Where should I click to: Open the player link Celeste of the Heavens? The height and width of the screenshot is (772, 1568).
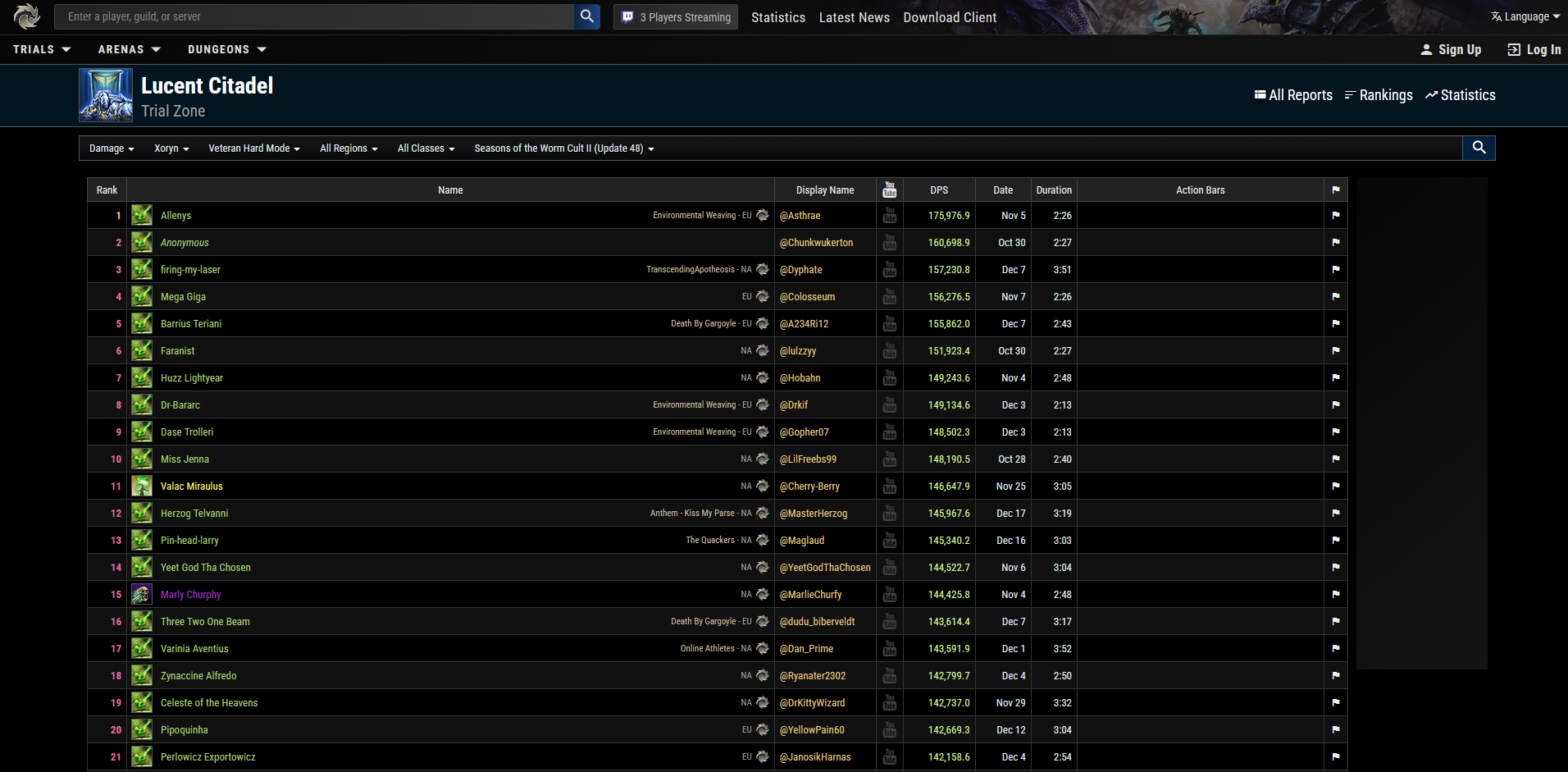(209, 703)
